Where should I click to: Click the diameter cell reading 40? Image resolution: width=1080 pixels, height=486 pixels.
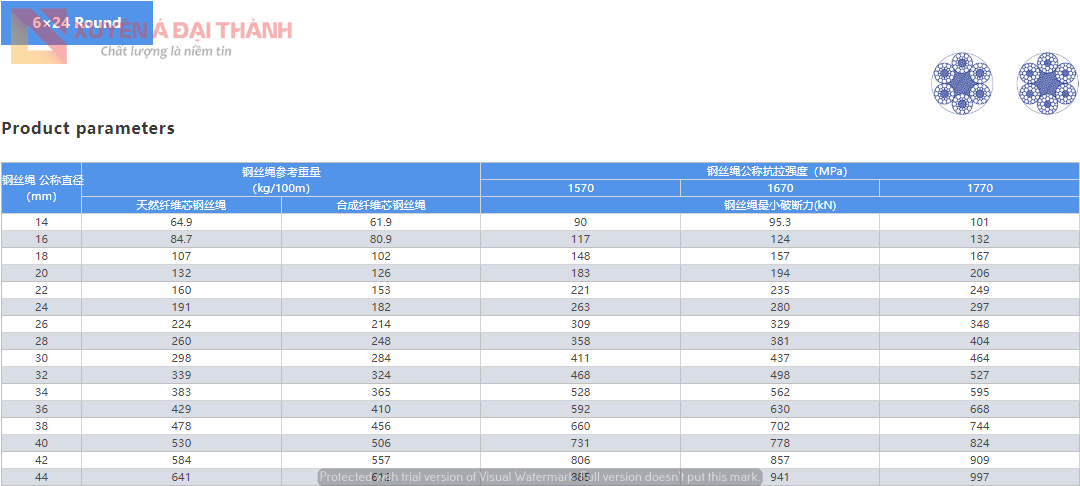pos(42,443)
